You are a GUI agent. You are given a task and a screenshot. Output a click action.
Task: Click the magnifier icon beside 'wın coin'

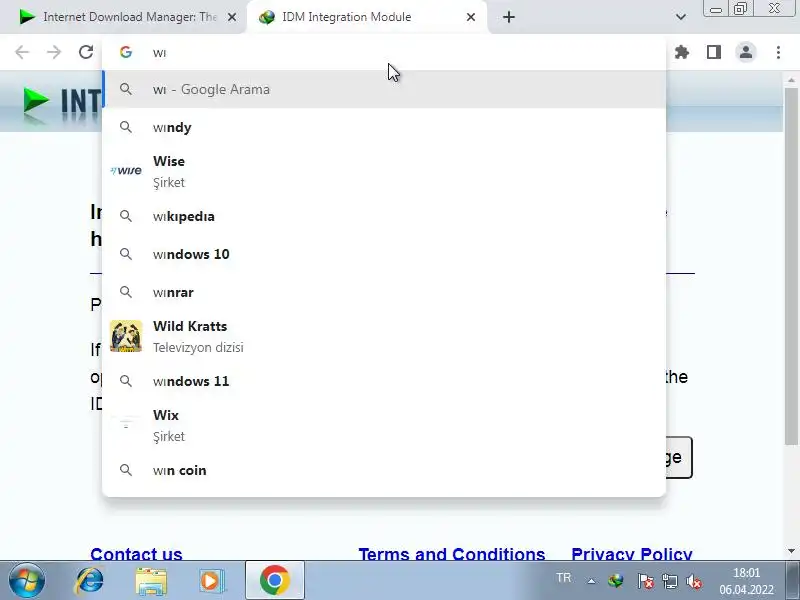coord(126,470)
